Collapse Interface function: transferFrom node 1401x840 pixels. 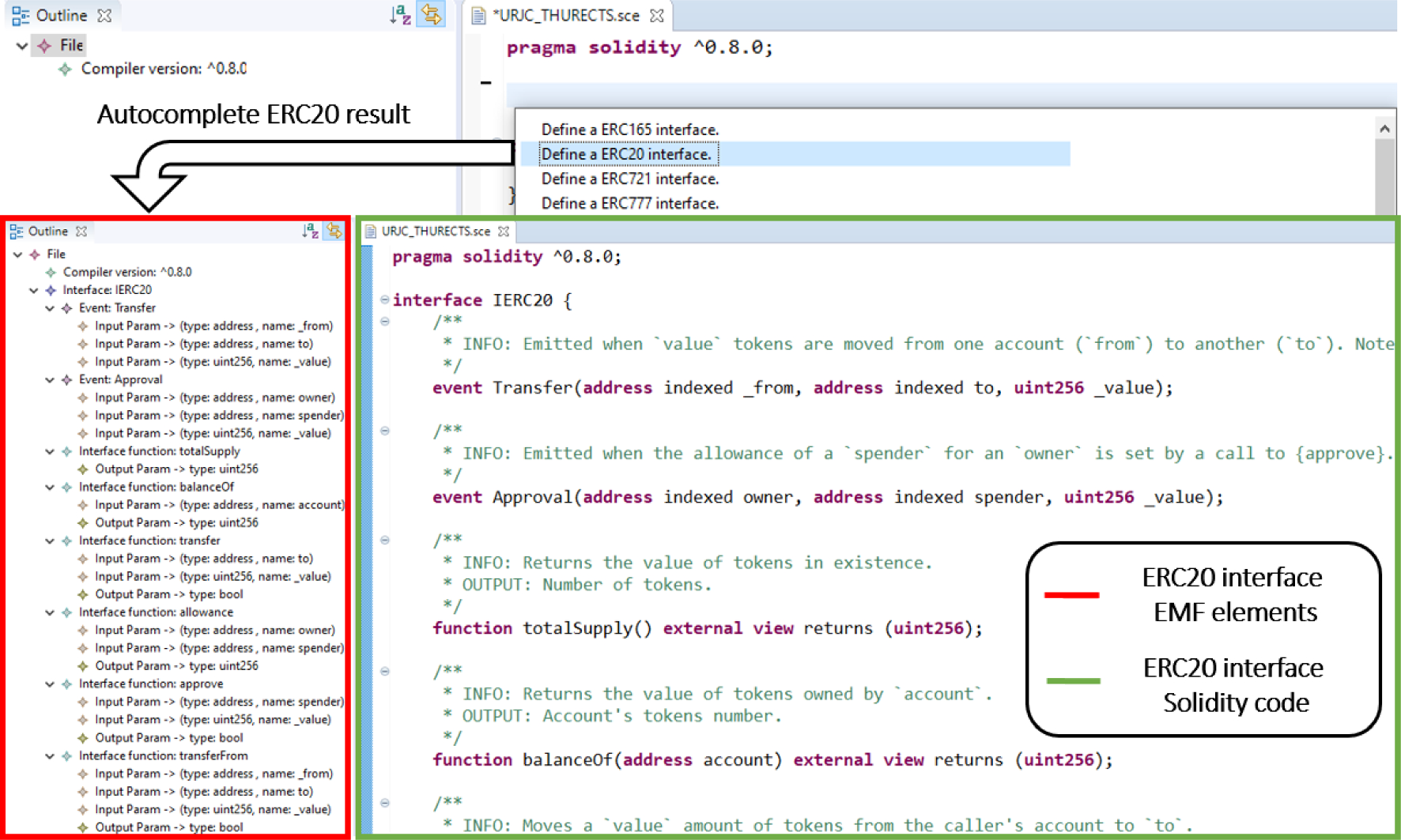(x=50, y=756)
